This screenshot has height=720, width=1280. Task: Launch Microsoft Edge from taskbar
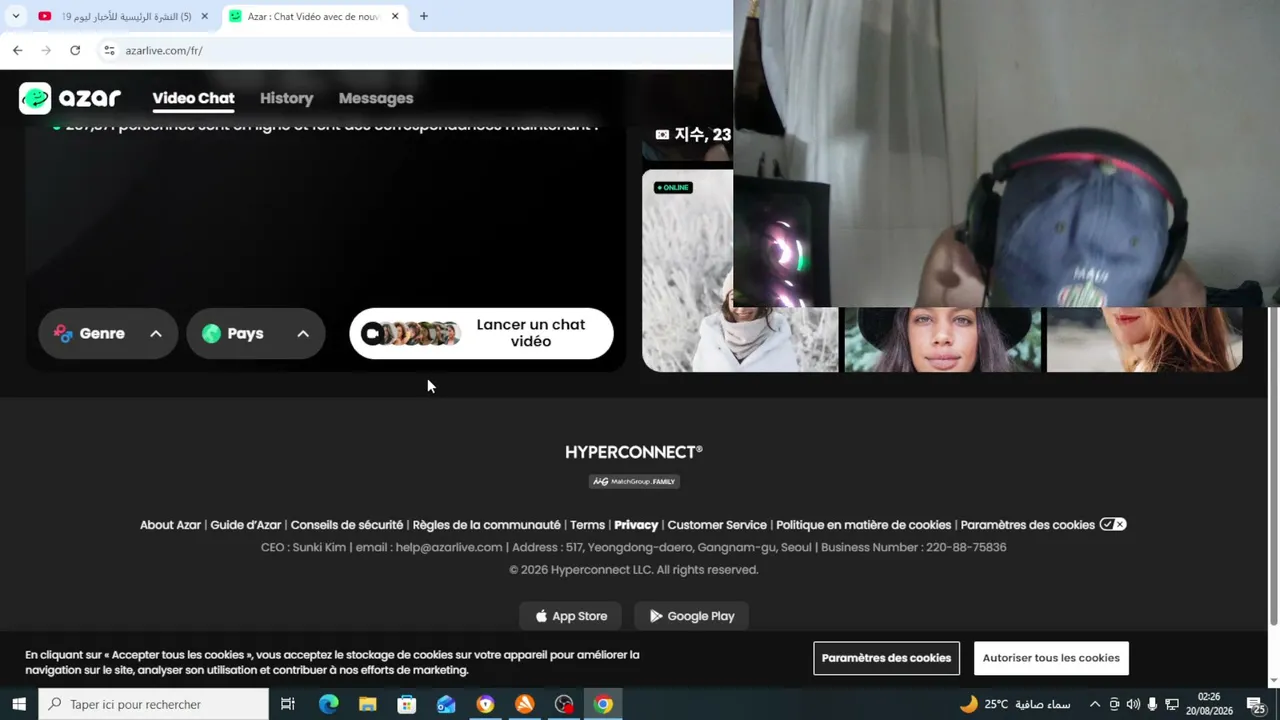tap(328, 704)
